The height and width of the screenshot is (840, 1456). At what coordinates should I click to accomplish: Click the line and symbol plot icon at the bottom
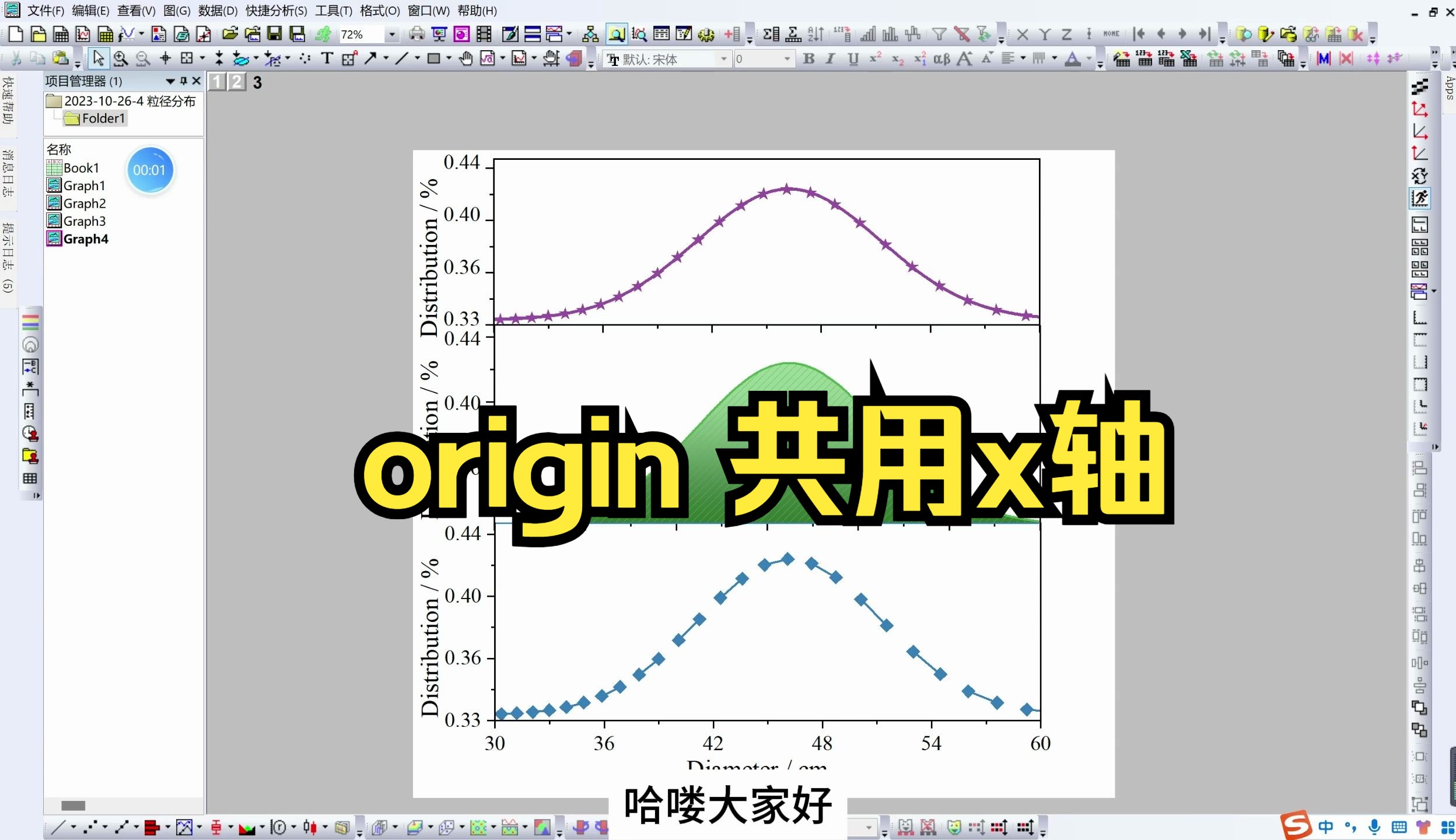pos(121,827)
